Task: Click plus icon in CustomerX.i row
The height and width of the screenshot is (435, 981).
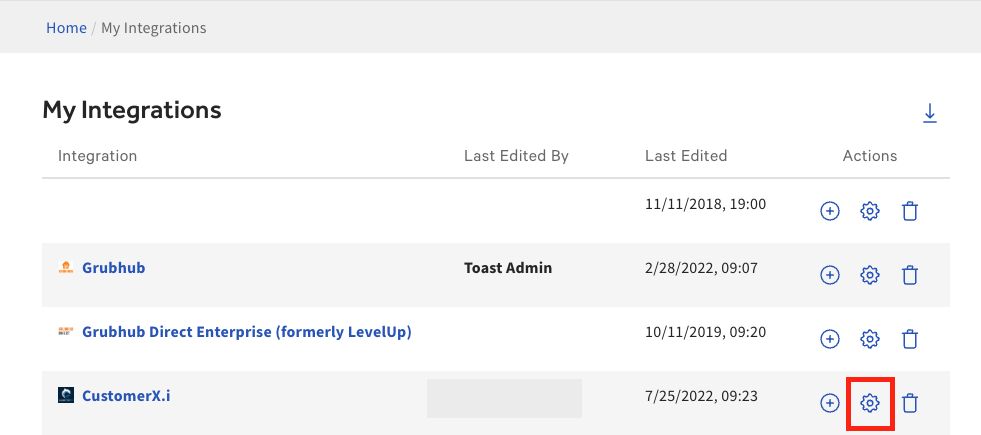Action: 829,403
